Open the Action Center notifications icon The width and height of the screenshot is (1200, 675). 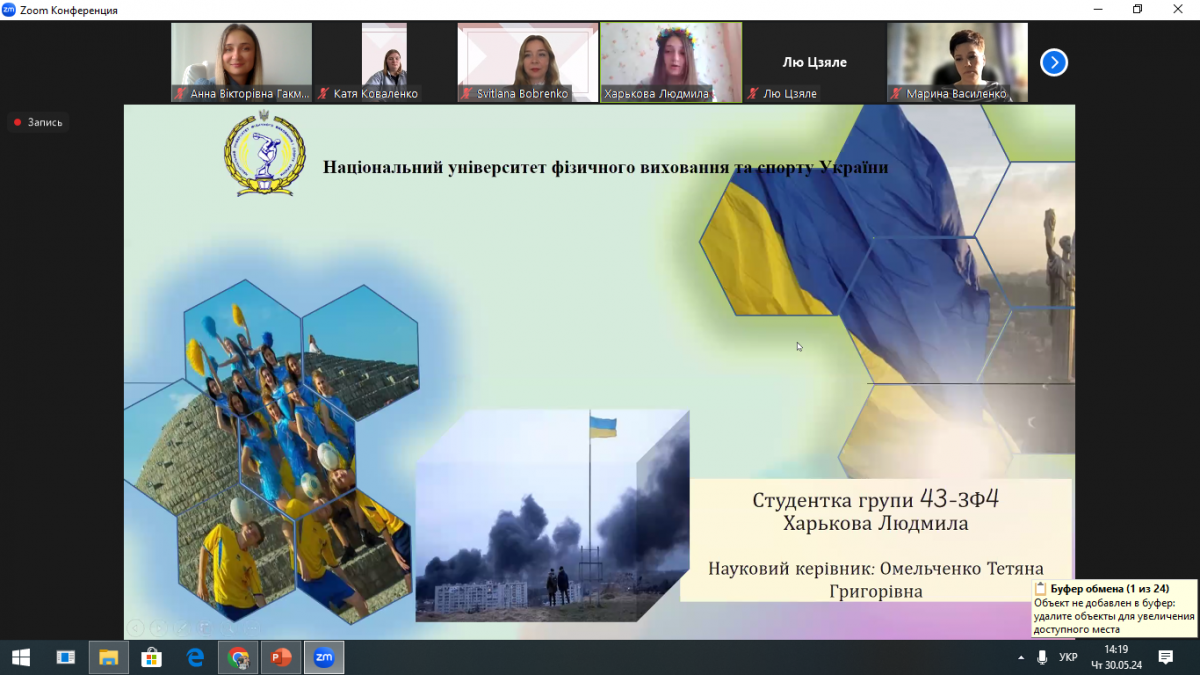coord(1165,657)
